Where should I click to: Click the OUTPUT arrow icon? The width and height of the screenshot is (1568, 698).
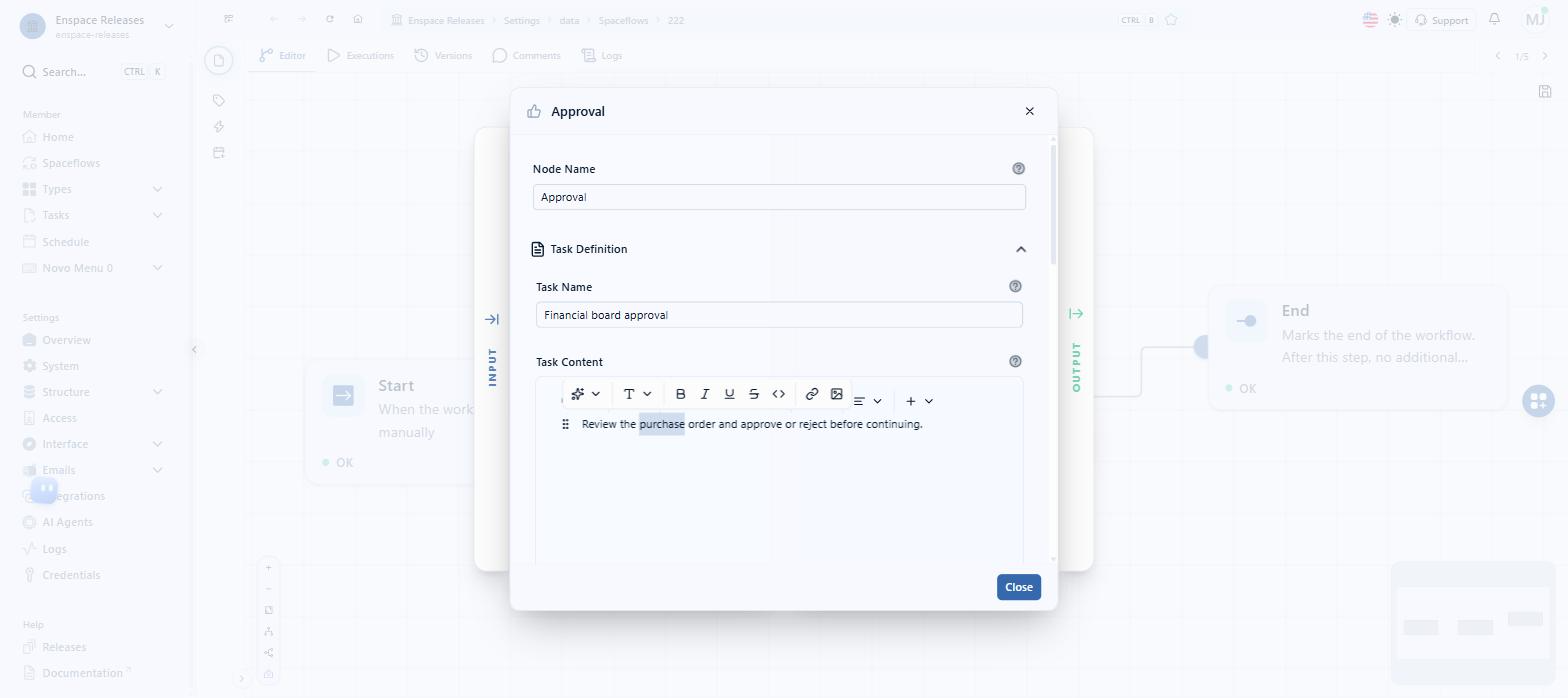click(1076, 314)
